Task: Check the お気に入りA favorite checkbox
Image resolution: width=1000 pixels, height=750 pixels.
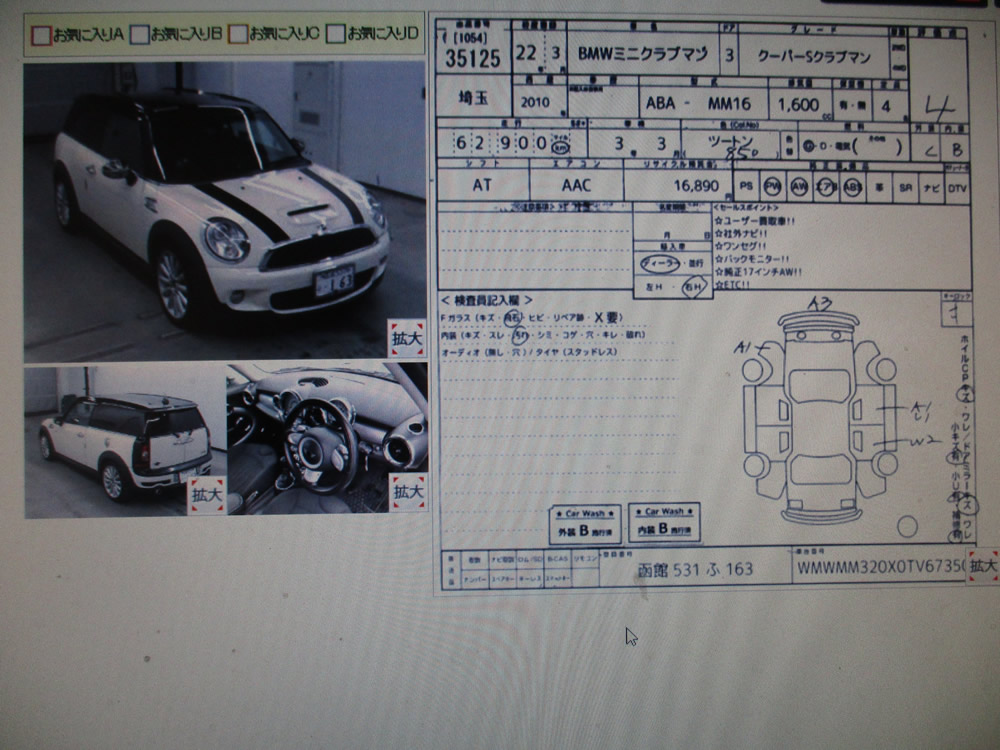Action: (41, 36)
